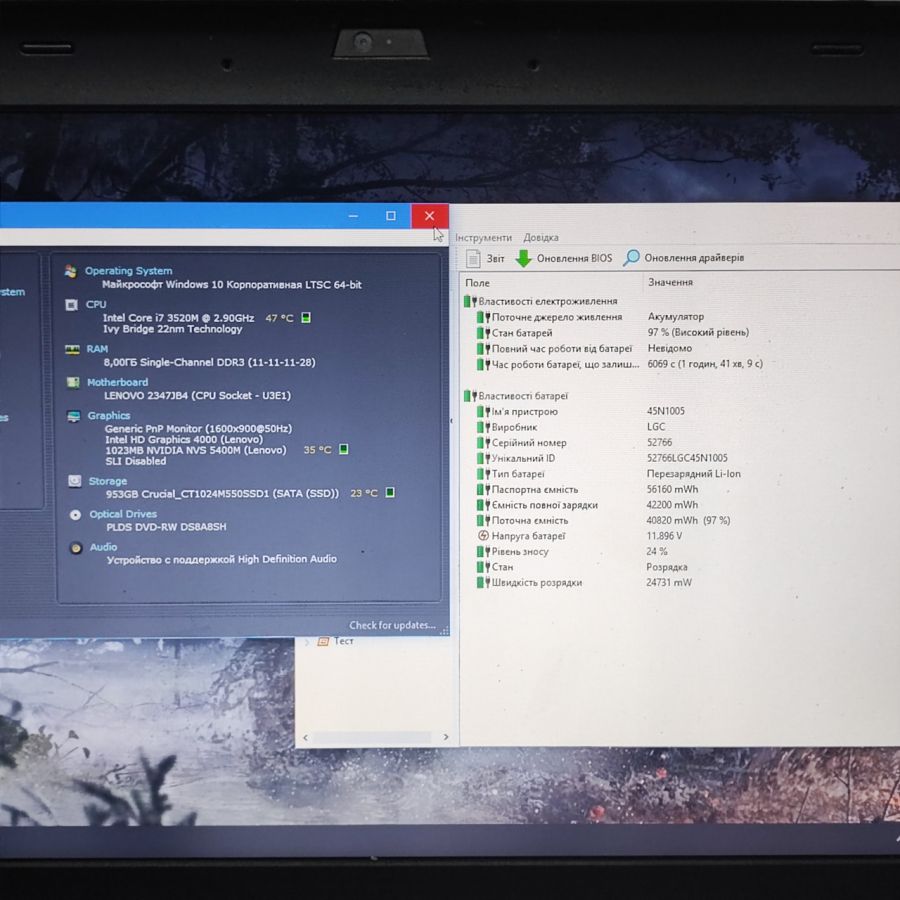This screenshot has height=900, width=900.
Task: Click the Оновлення BIOS toolbar button
Action: (564, 258)
